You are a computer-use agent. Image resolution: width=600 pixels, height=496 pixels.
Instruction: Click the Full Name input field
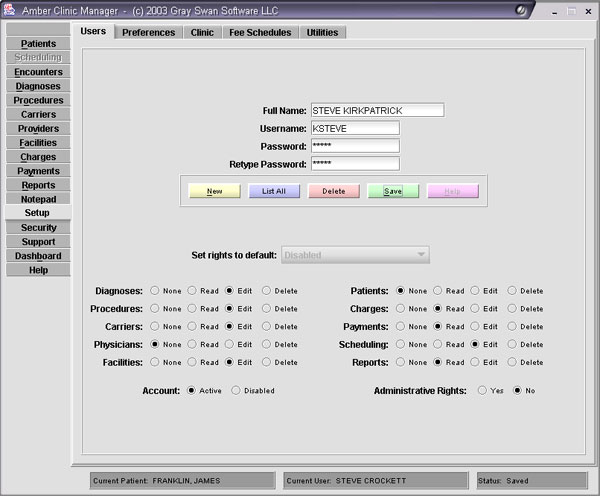click(376, 110)
